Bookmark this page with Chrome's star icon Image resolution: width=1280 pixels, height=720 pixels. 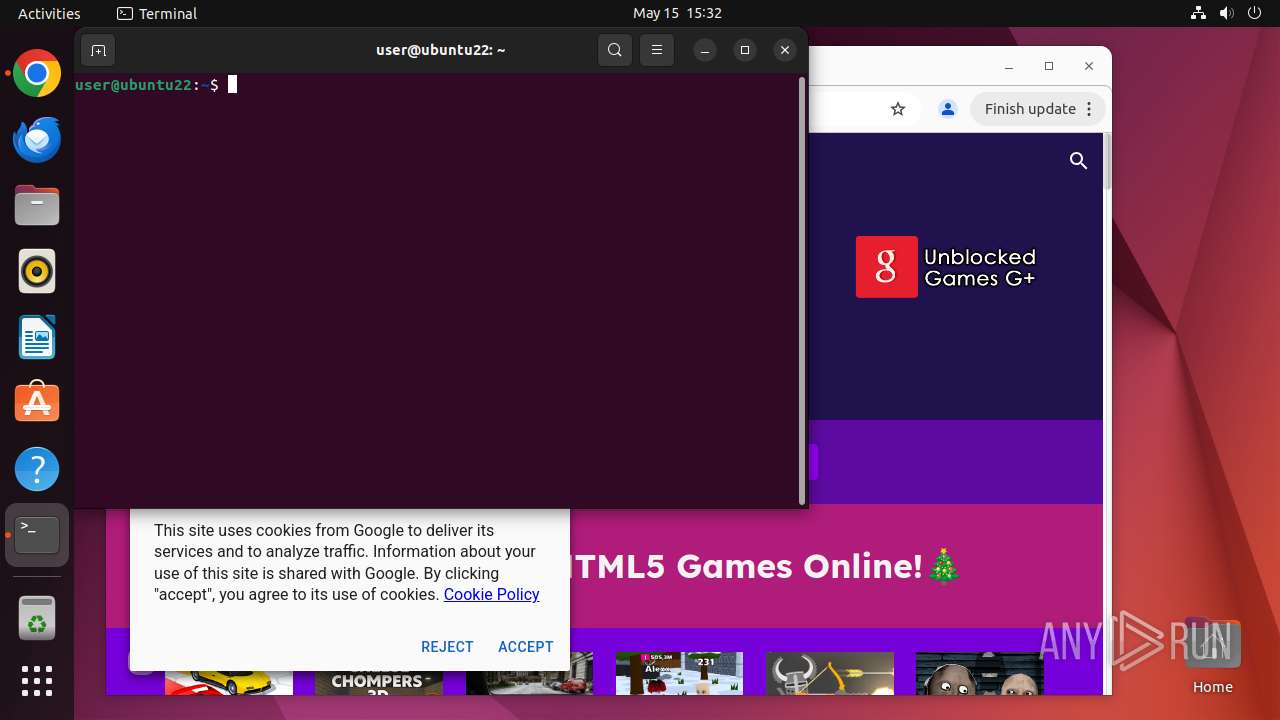click(x=898, y=109)
